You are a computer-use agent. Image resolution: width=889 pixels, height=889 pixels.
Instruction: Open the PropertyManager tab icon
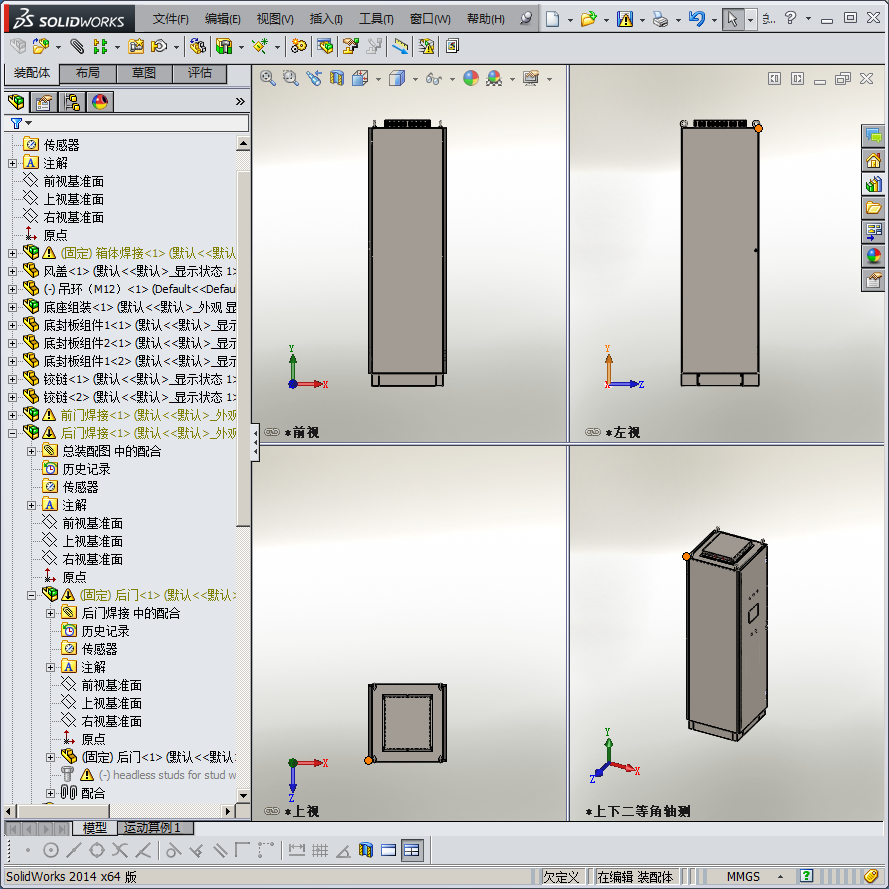click(44, 102)
